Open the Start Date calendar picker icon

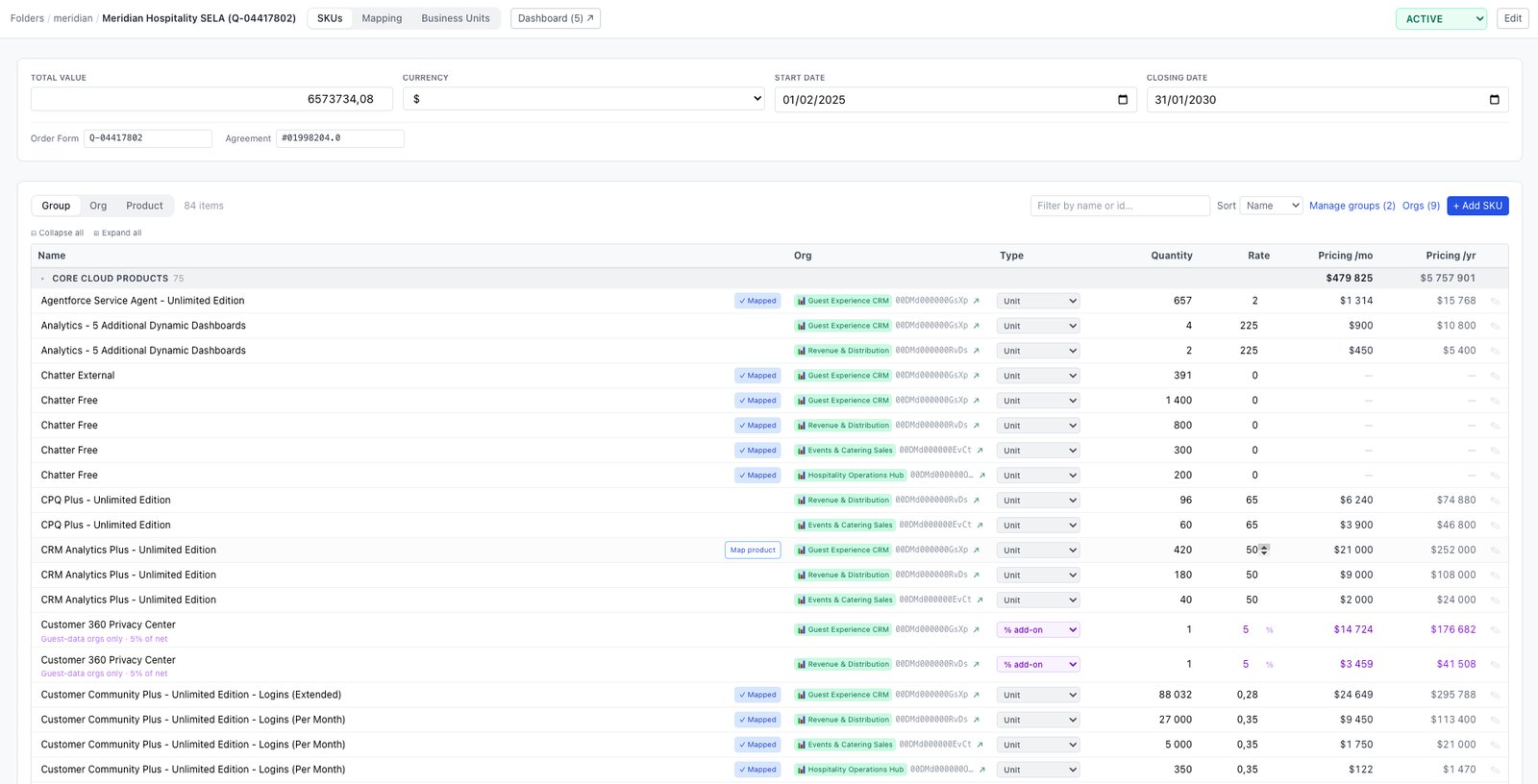coord(1123,100)
